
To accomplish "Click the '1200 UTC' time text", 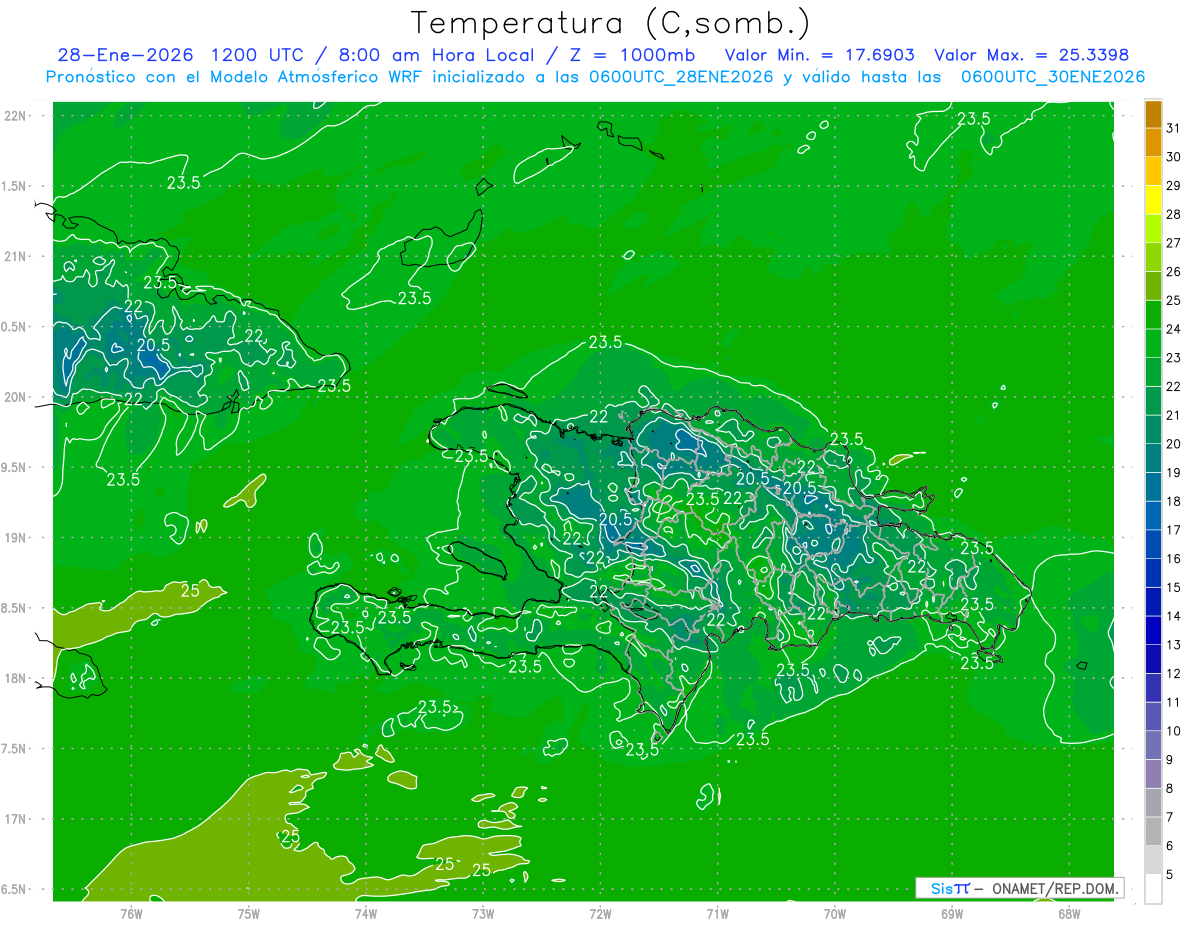I will coord(259,55).
